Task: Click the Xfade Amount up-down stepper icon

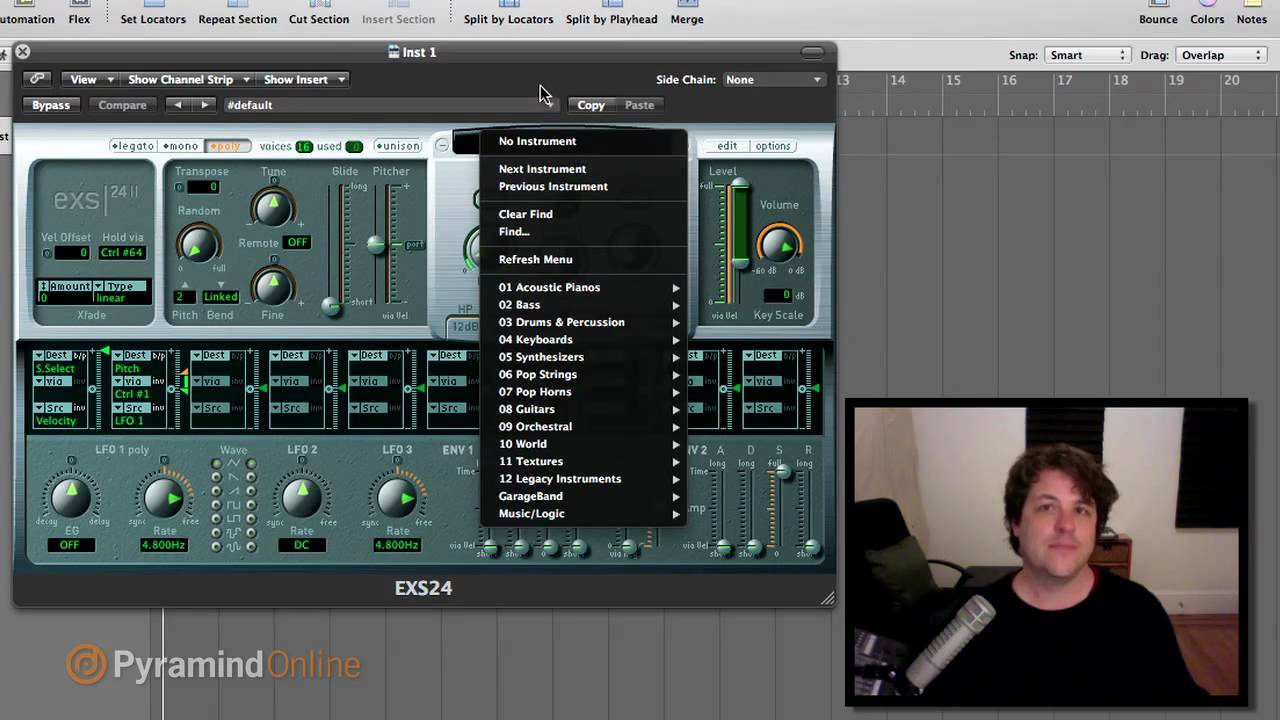Action: (x=44, y=286)
